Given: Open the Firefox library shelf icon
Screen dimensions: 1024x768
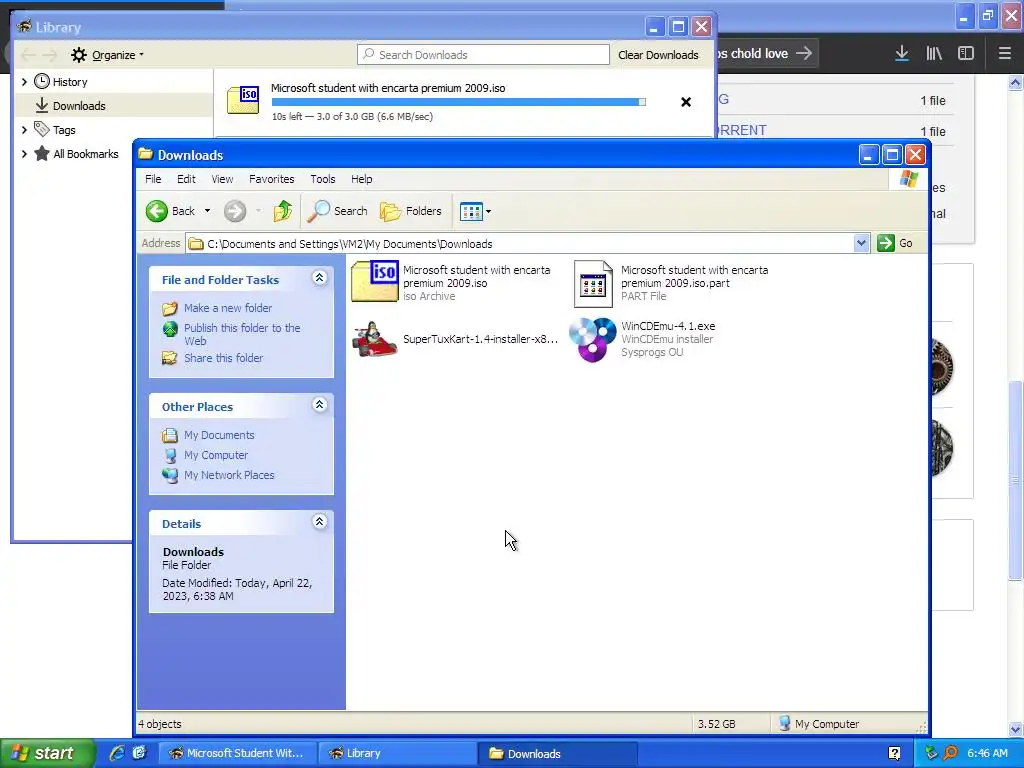Looking at the screenshot, I should (x=934, y=54).
